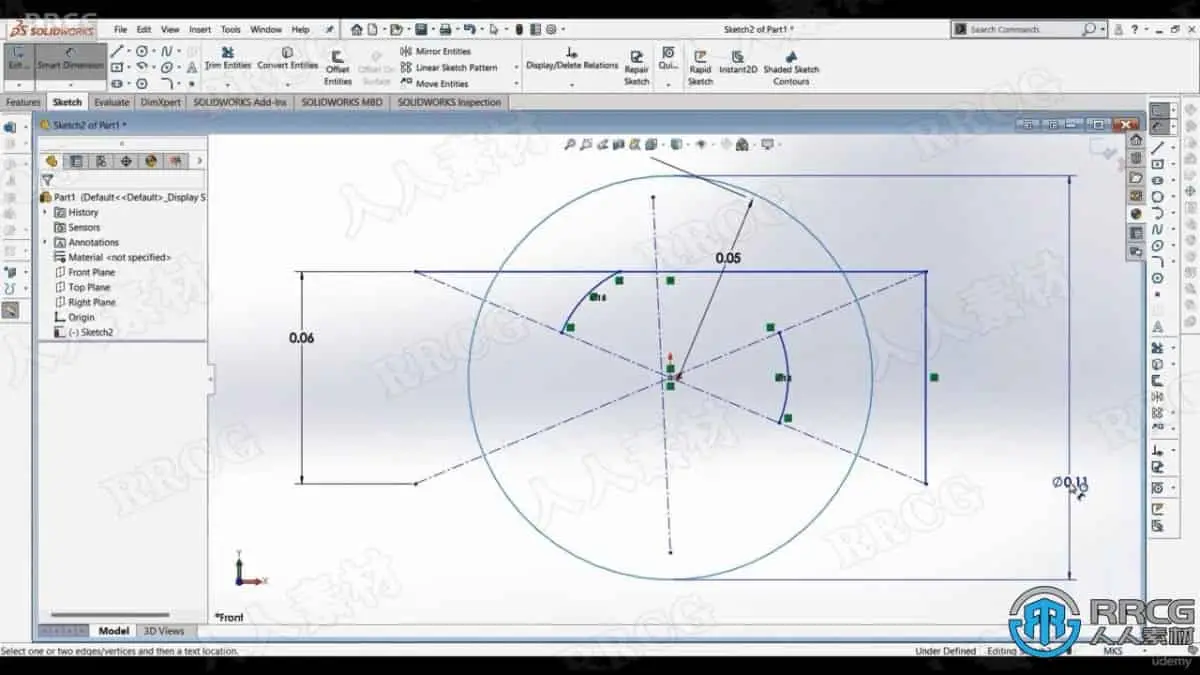Expand the Annotations tree node
This screenshot has height=675, width=1200.
pyautogui.click(x=45, y=242)
